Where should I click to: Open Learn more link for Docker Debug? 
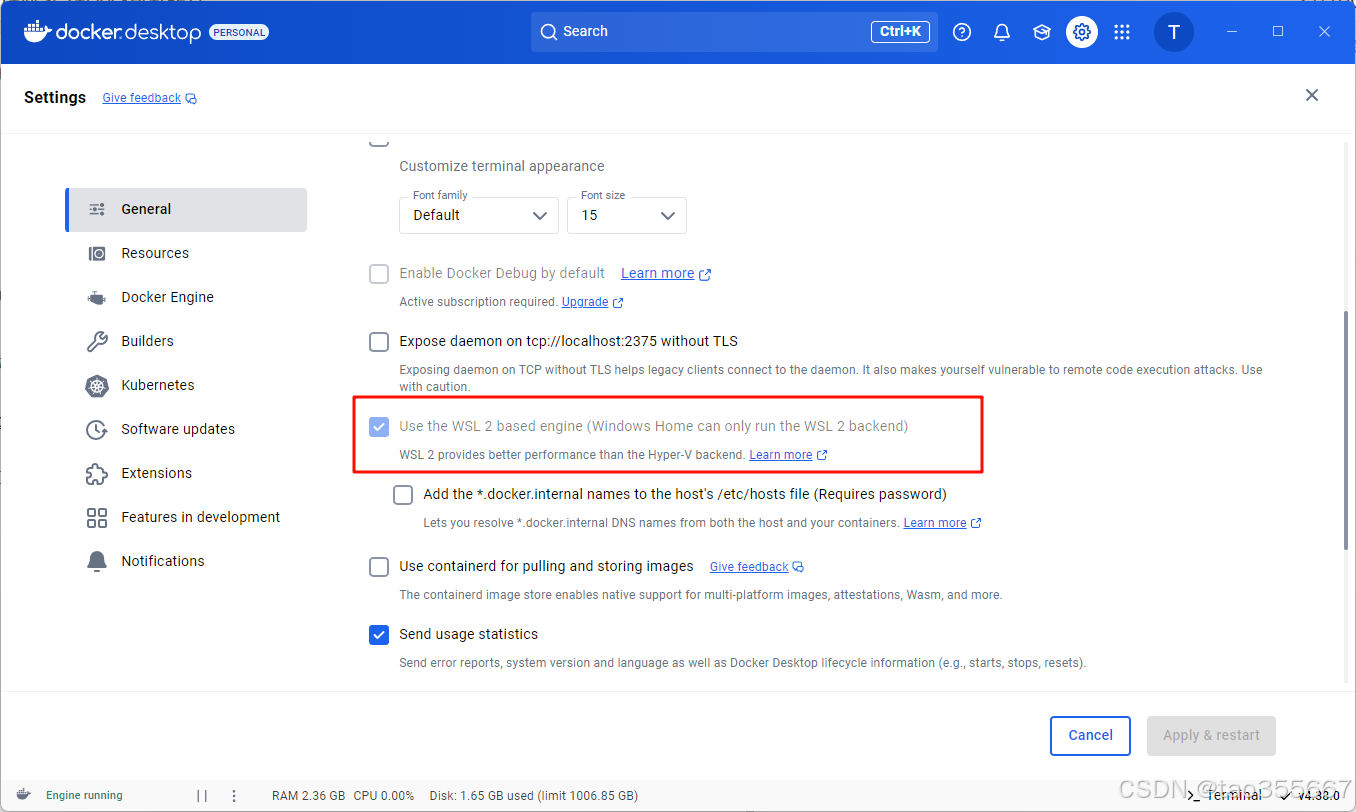click(658, 274)
